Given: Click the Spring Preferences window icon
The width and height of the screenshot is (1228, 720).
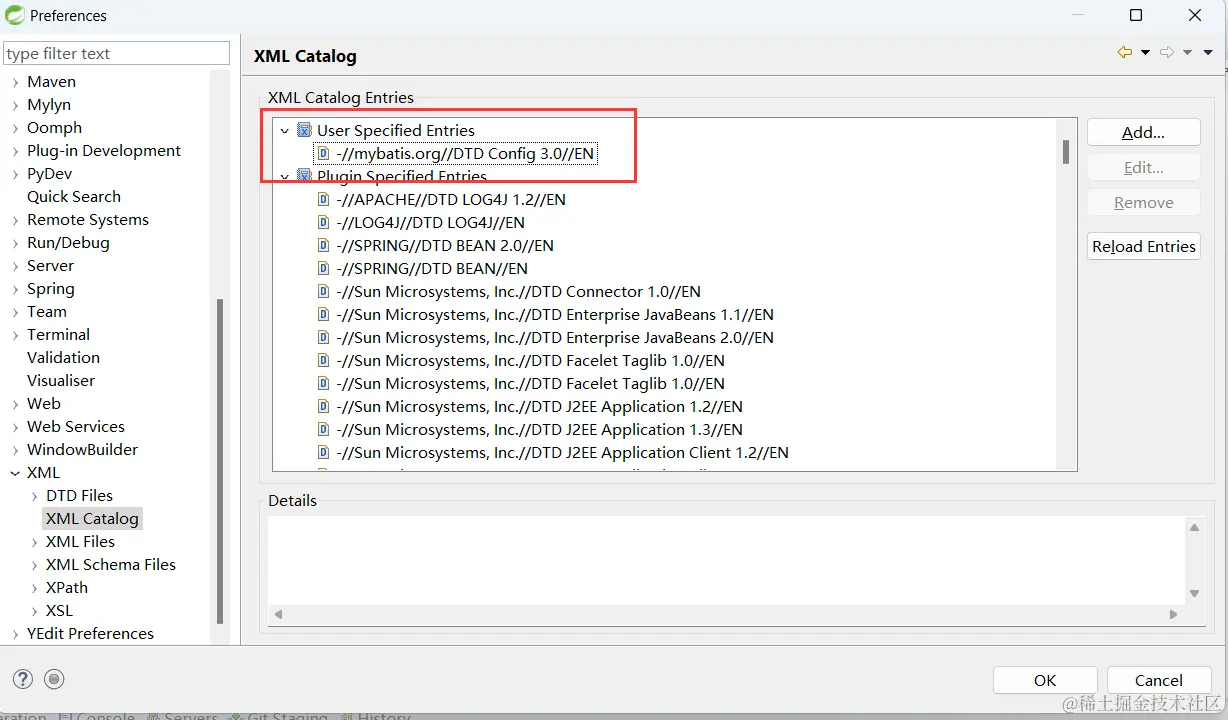Looking at the screenshot, I should 14,15.
